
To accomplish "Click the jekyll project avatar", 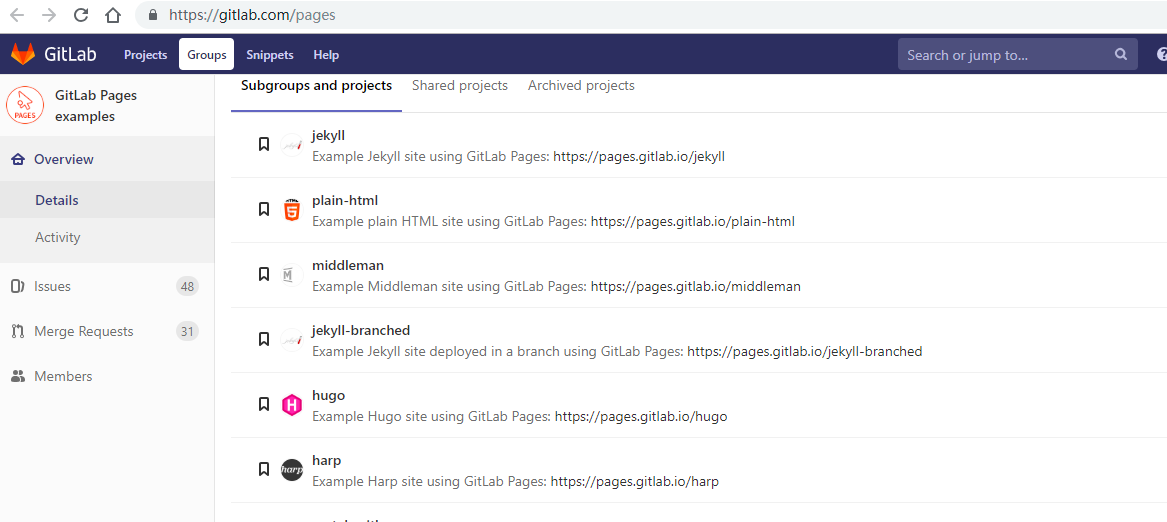I will [x=292, y=145].
